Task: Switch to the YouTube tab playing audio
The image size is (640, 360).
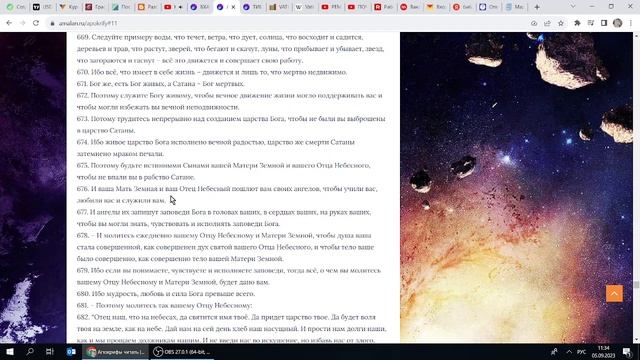Action: pyautogui.click(x=173, y=7)
